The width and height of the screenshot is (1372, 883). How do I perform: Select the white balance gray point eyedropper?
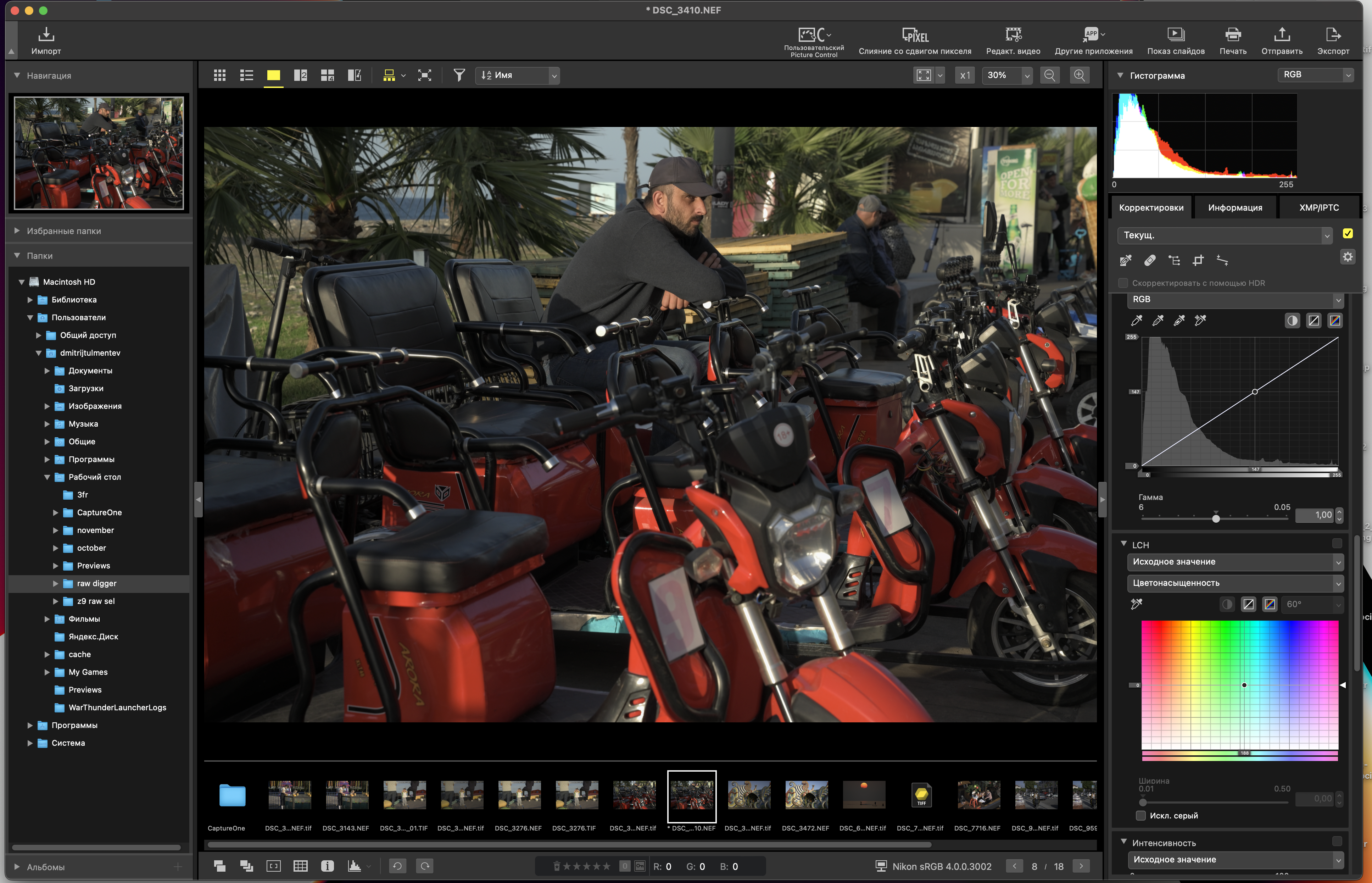click(x=1126, y=260)
